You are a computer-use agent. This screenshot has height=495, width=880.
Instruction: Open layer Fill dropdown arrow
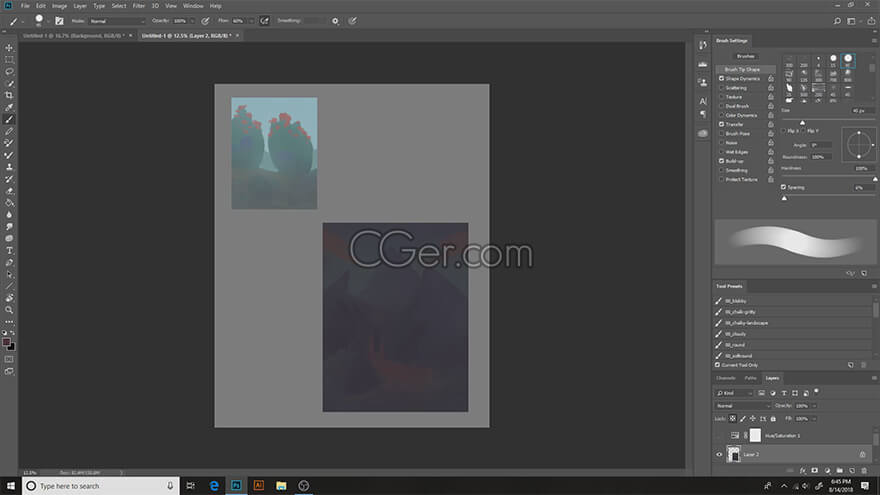[x=814, y=419]
